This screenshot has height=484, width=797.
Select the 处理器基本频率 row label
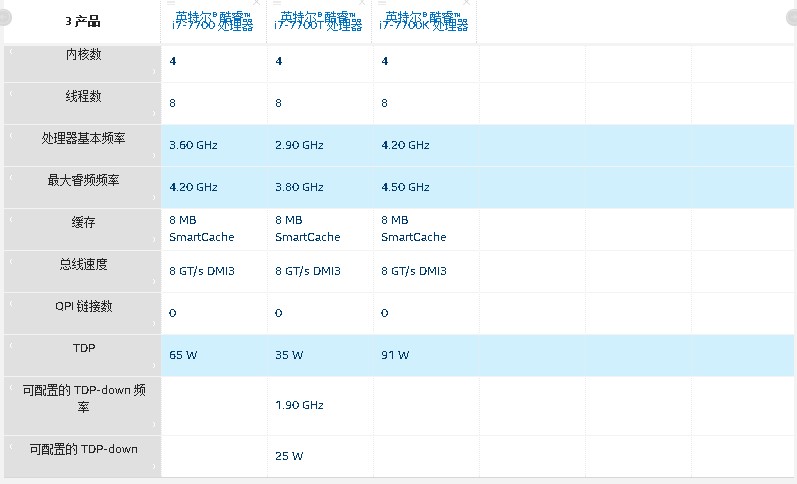click(x=83, y=138)
